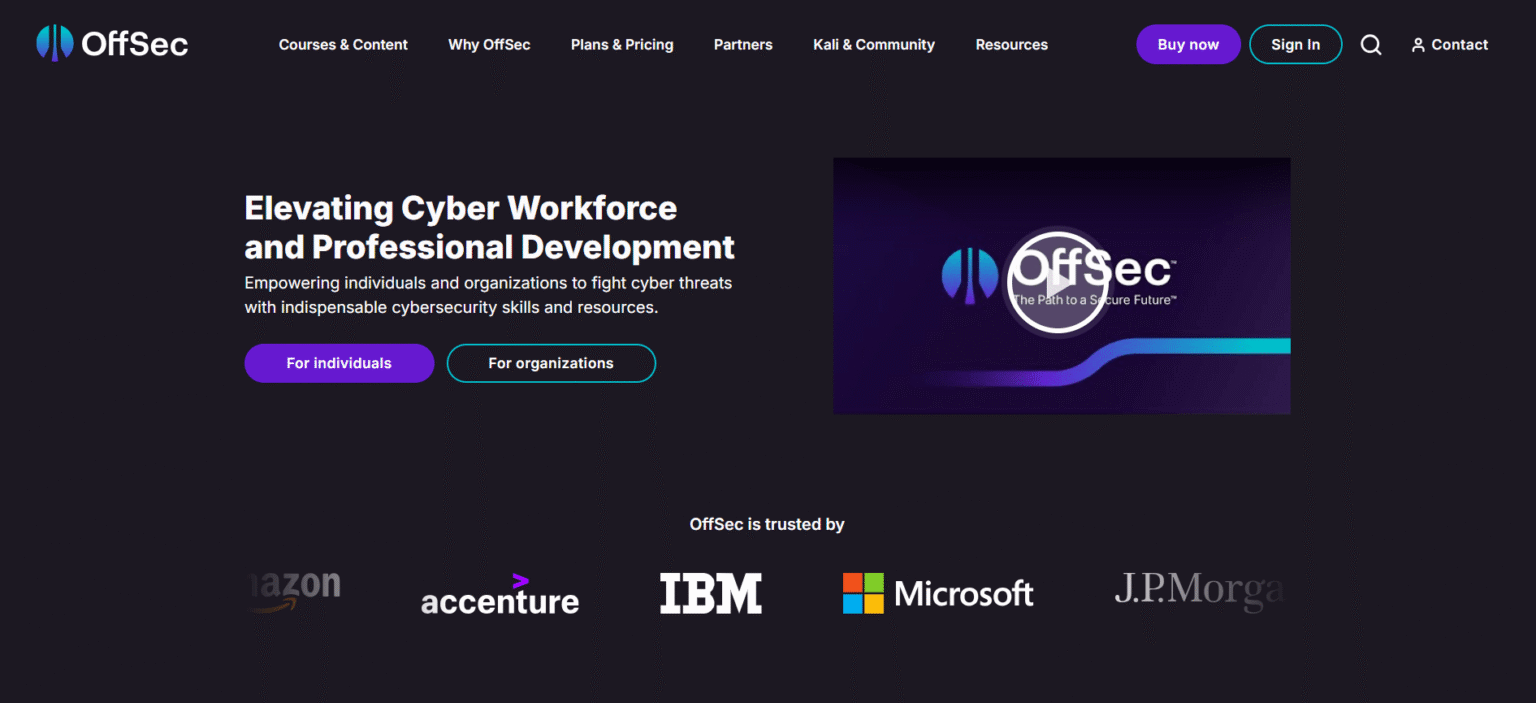Click the OffSec logo in the navigation bar
The width and height of the screenshot is (1536, 703).
111,43
